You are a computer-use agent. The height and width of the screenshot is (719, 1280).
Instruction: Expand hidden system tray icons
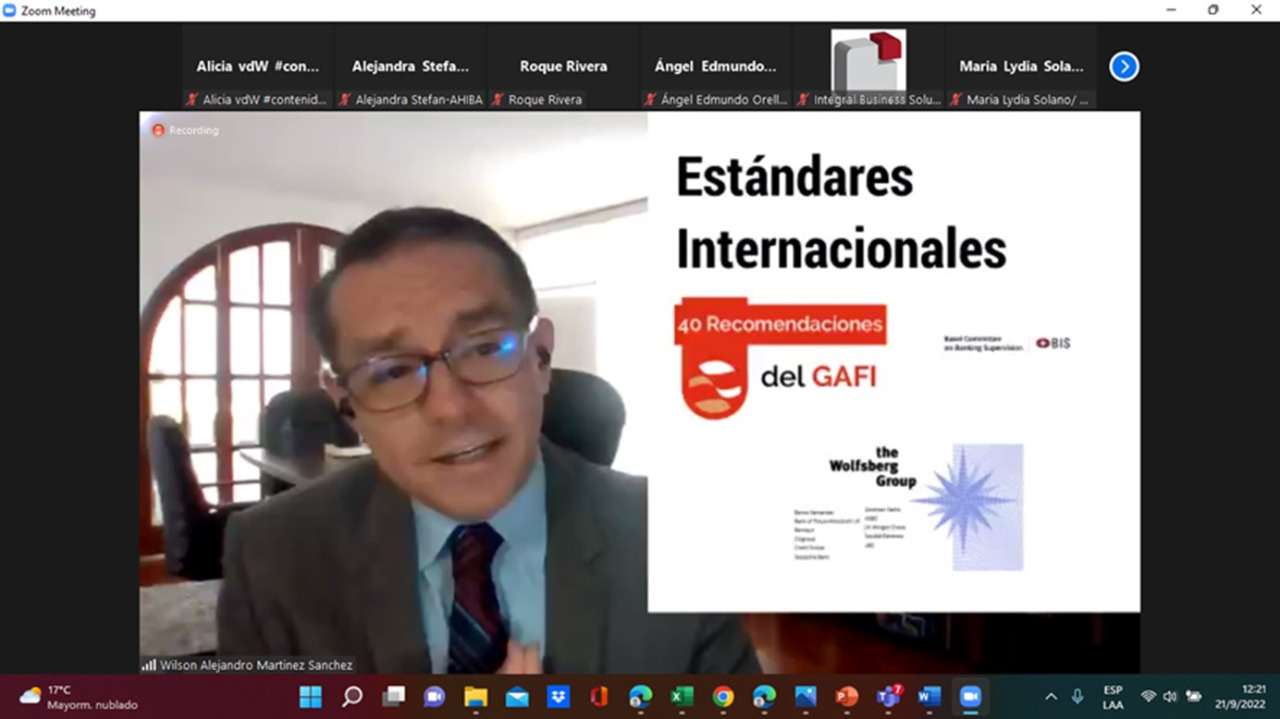tap(1051, 697)
